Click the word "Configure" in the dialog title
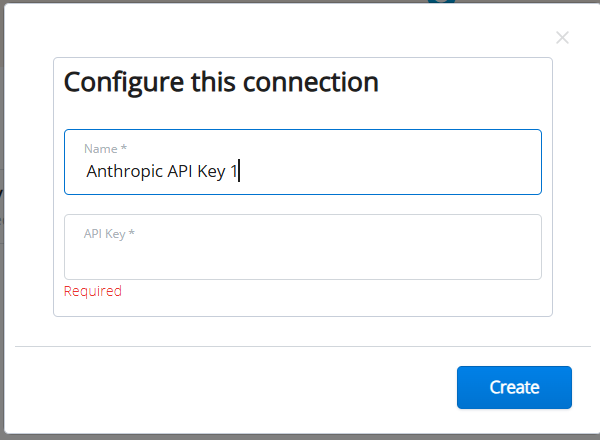 coord(120,82)
